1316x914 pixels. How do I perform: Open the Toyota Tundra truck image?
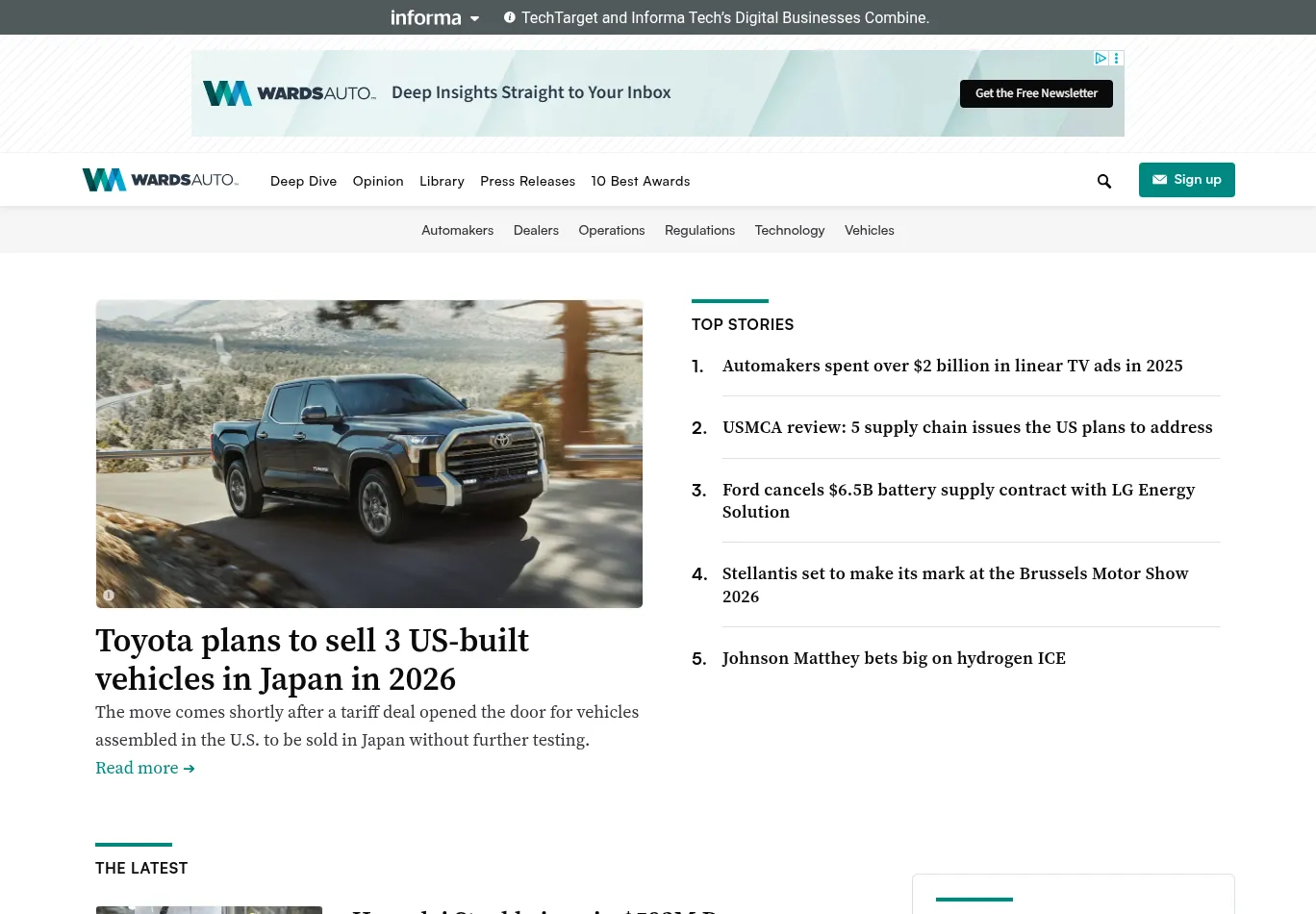pyautogui.click(x=368, y=453)
